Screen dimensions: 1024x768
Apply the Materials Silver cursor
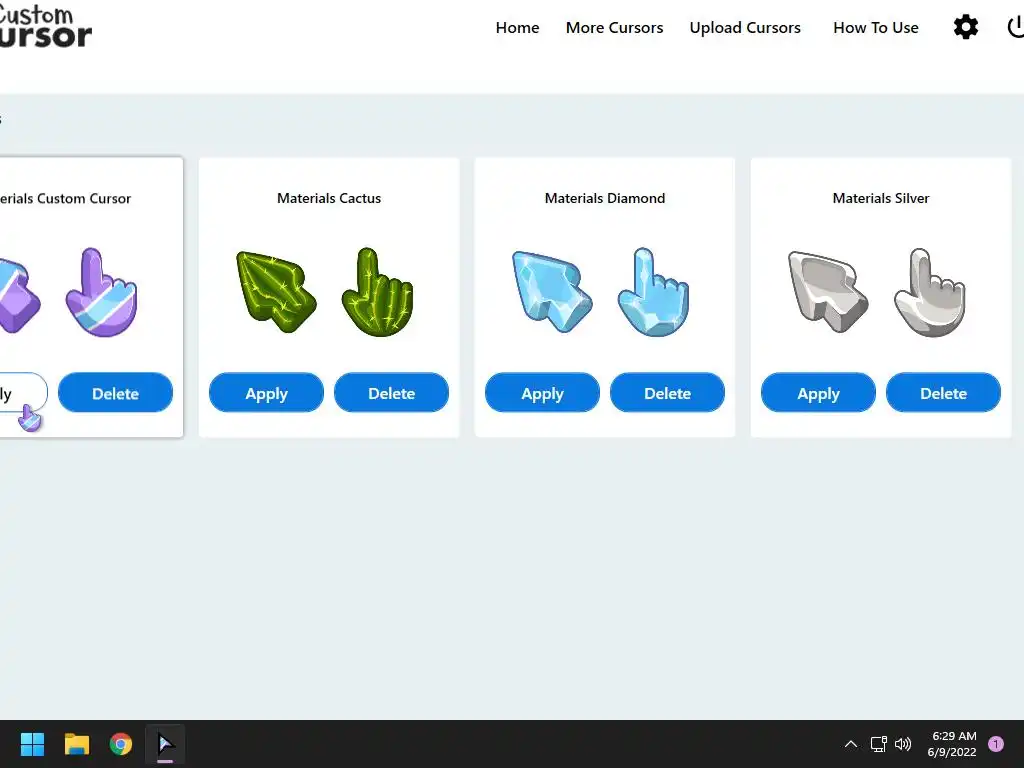pyautogui.click(x=818, y=392)
